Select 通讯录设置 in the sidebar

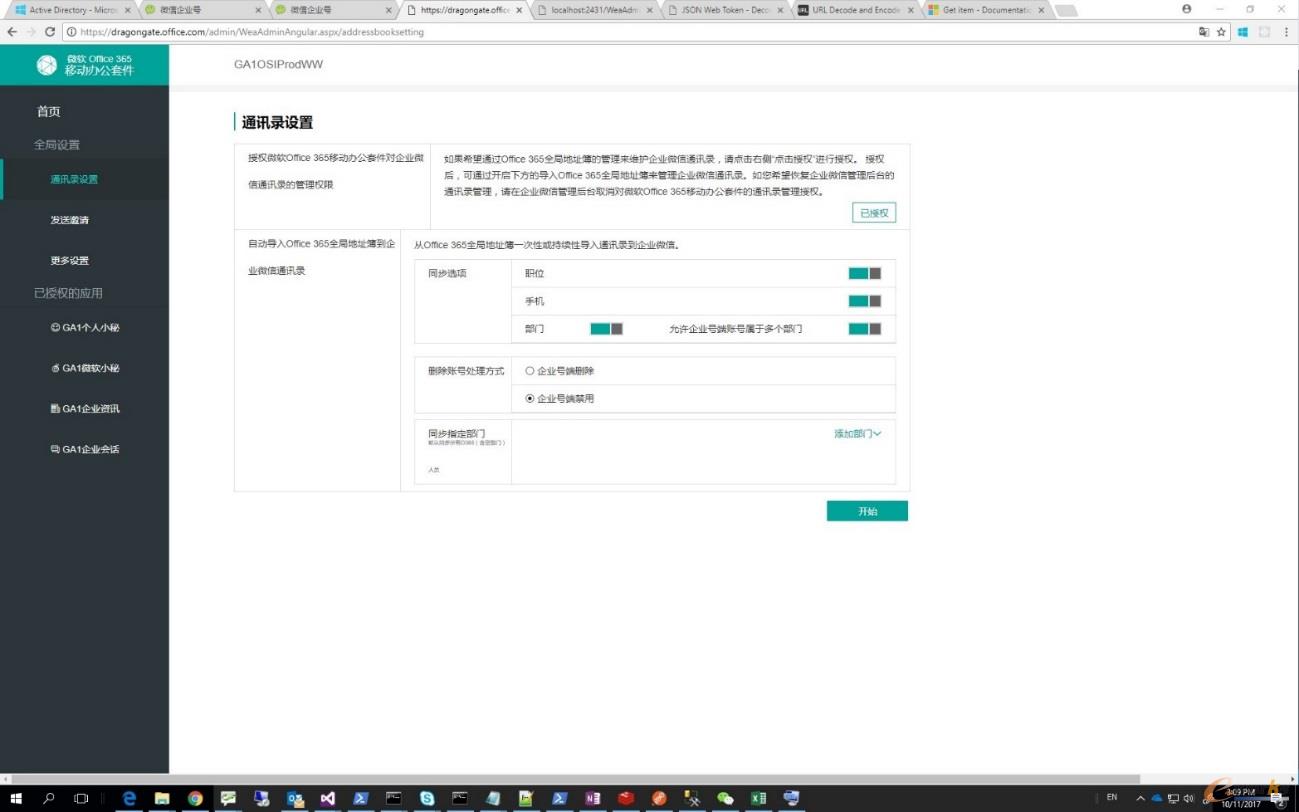point(74,180)
